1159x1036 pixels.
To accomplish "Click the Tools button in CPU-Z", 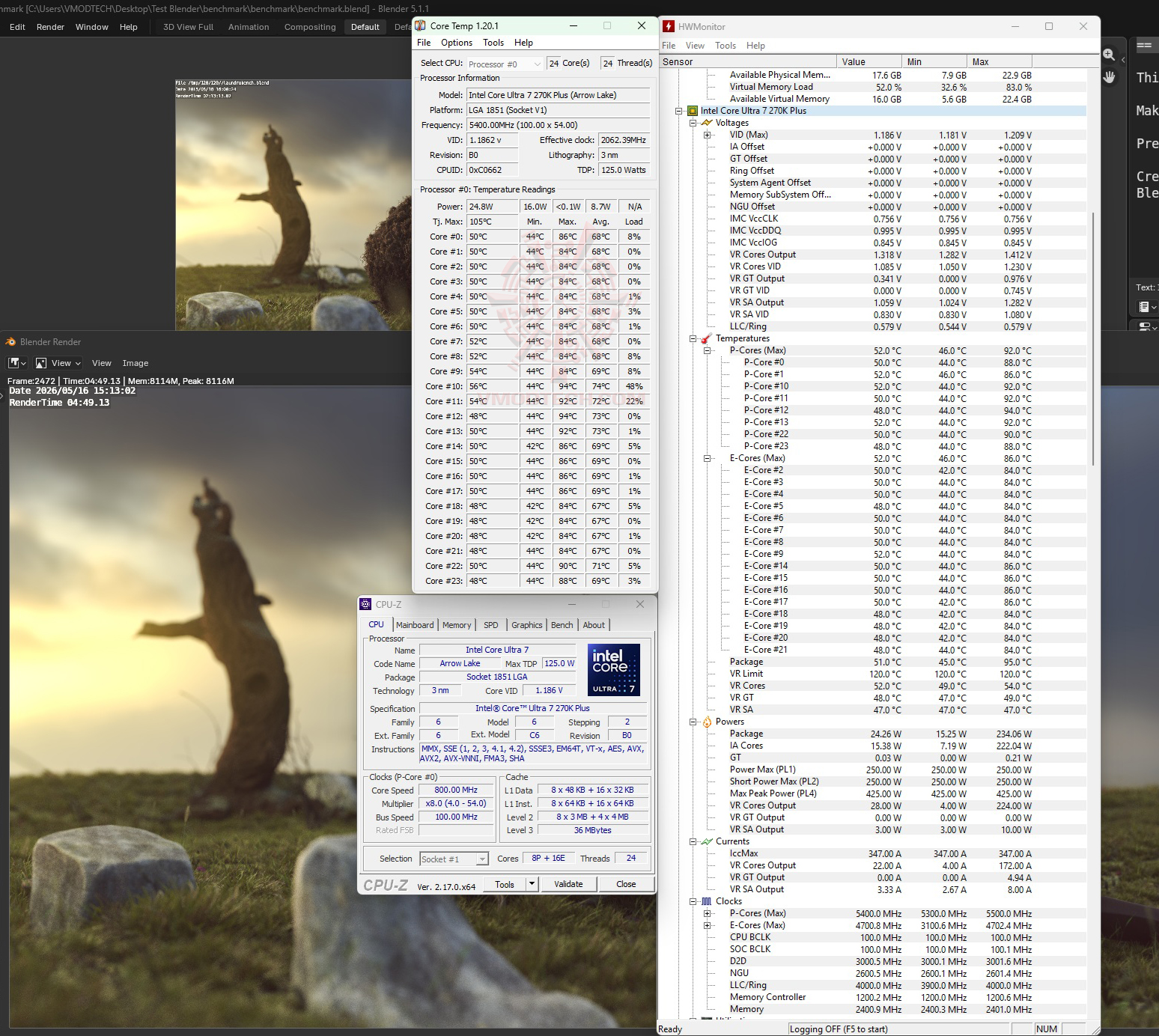I will click(505, 884).
